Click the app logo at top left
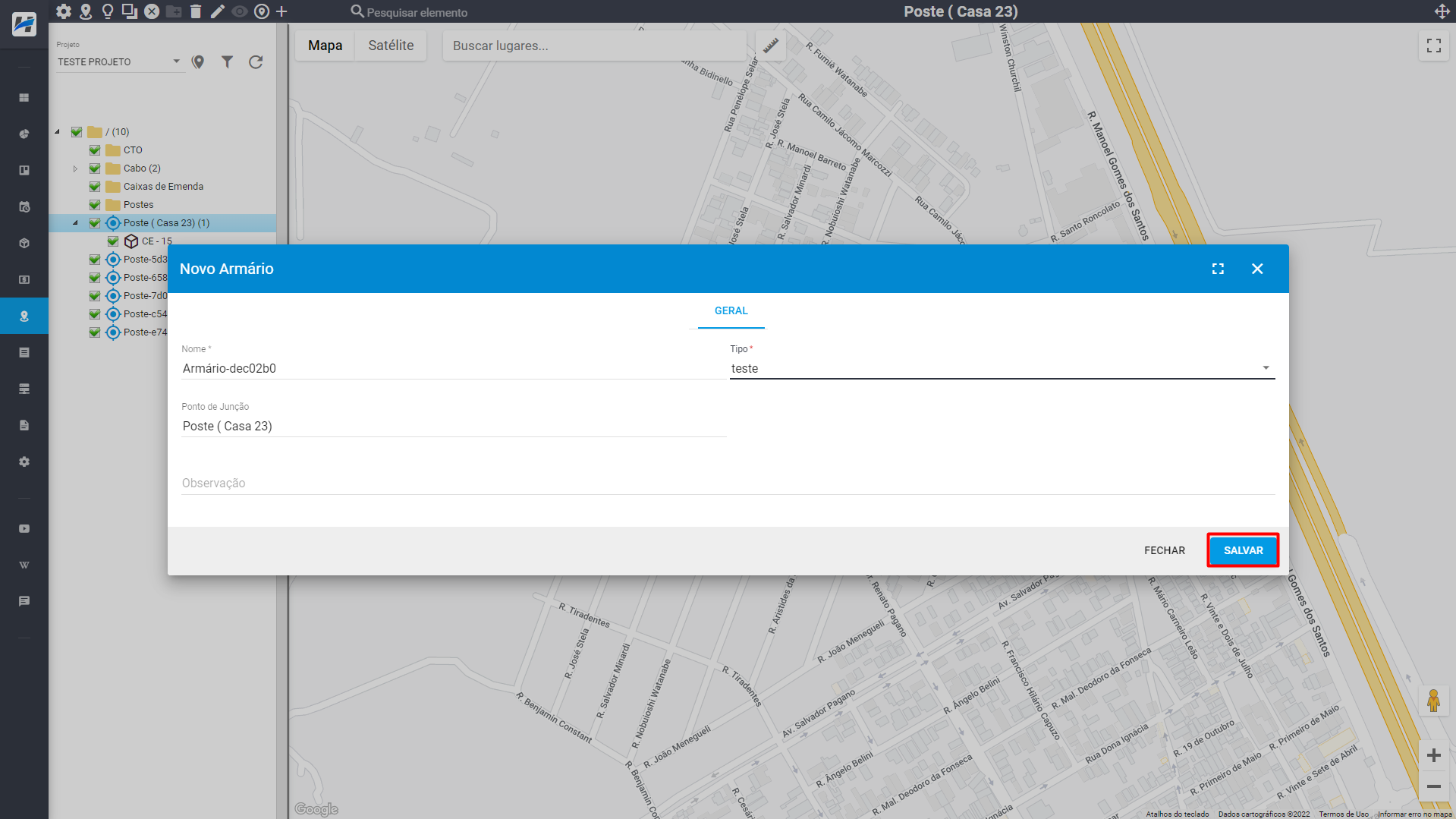 pyautogui.click(x=24, y=24)
